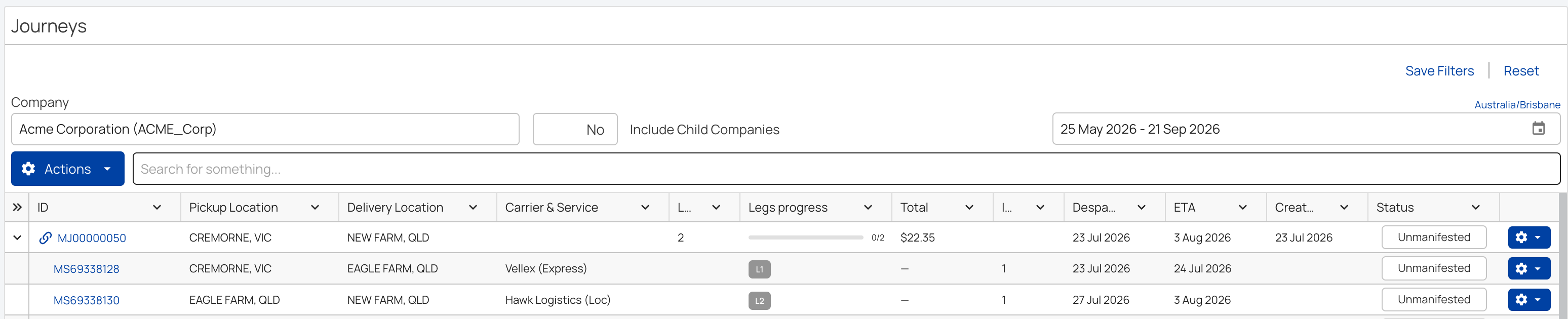Toggle Include Child Companies switch

tap(575, 129)
